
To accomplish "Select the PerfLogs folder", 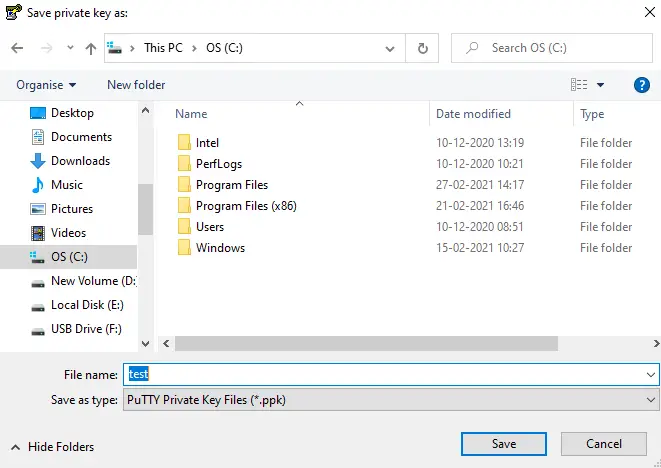I will tap(219, 164).
